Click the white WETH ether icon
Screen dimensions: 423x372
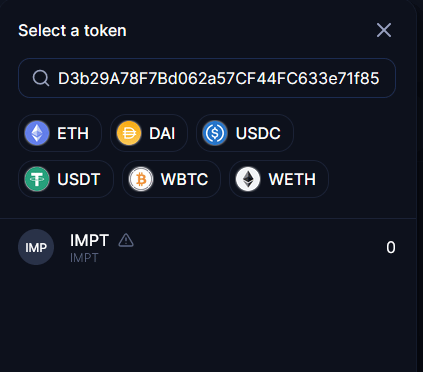point(248,179)
